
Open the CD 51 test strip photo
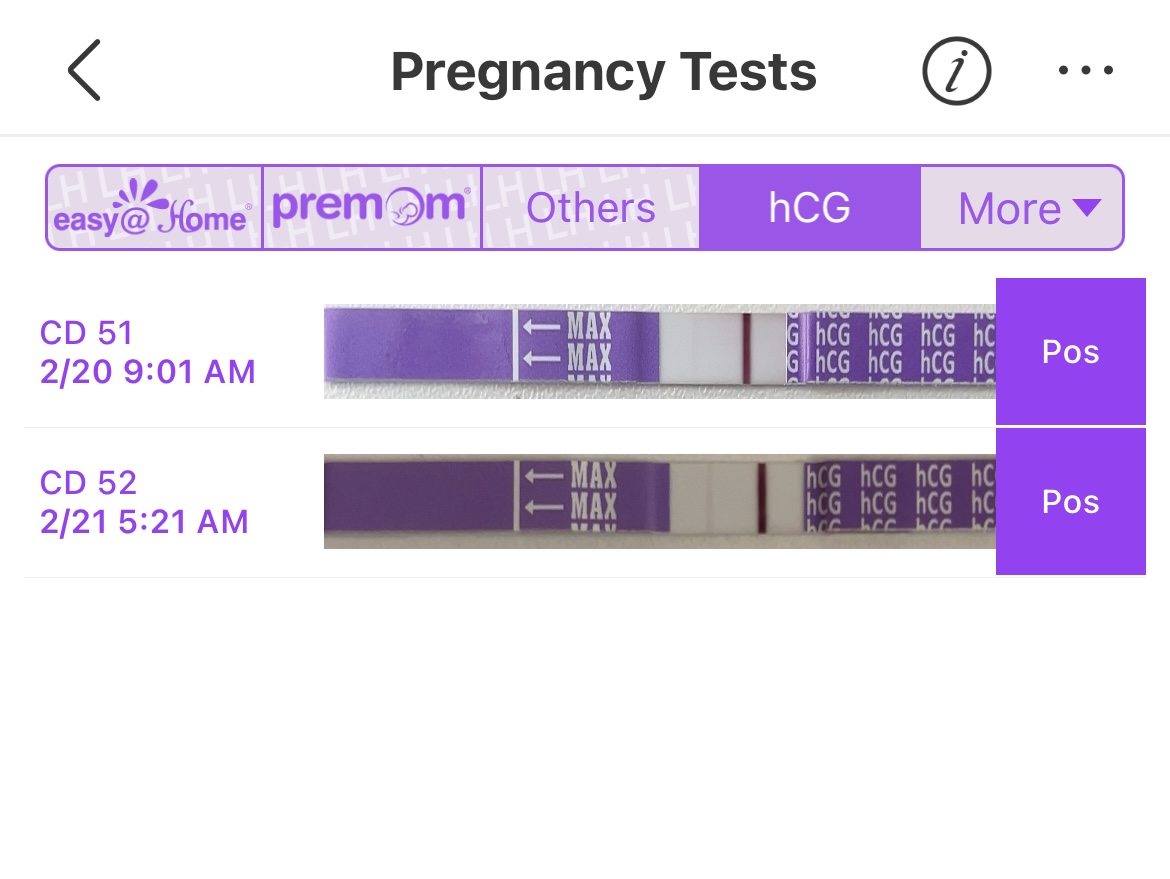point(659,352)
